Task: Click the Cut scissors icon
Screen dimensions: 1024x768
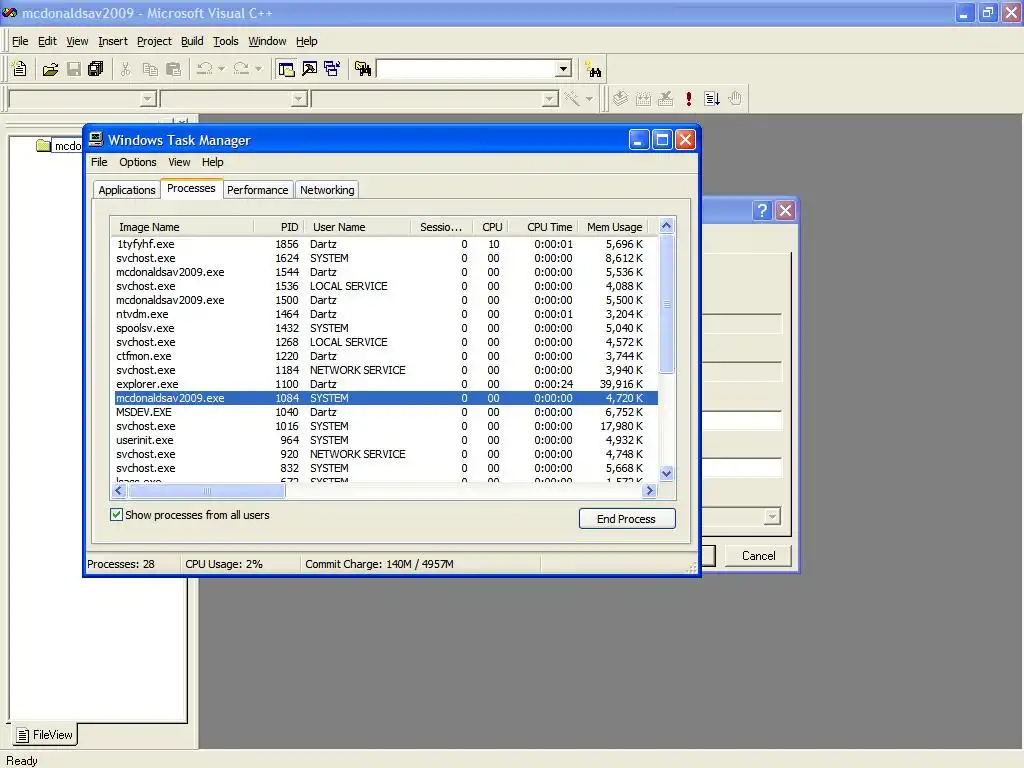Action: (125, 69)
